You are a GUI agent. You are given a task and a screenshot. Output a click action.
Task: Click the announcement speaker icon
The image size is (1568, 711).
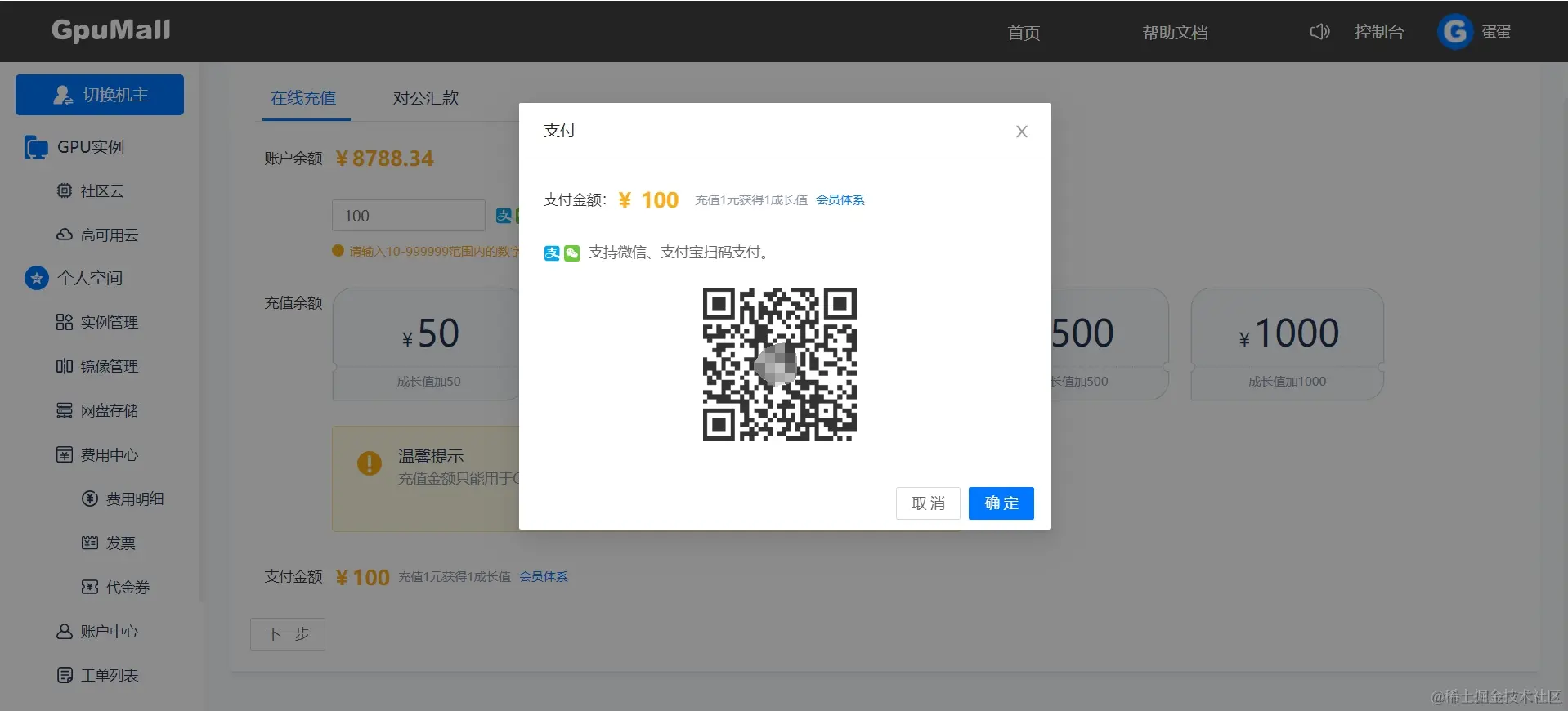tap(1319, 32)
